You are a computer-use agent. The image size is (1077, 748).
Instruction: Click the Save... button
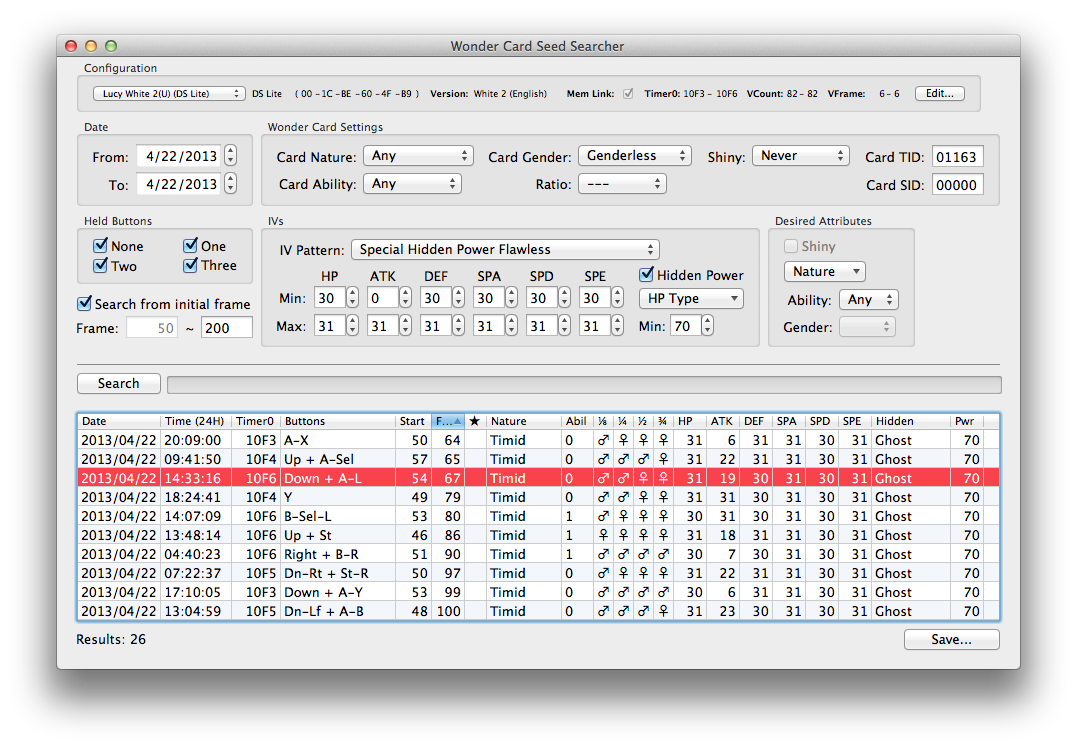[951, 639]
